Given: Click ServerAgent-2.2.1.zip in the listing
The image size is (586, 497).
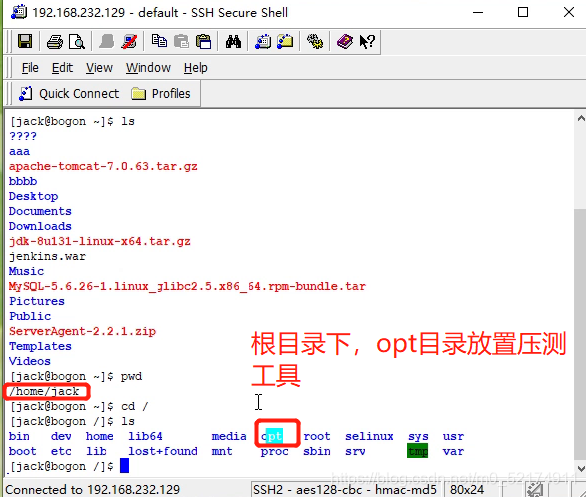Looking at the screenshot, I should pos(82,331).
